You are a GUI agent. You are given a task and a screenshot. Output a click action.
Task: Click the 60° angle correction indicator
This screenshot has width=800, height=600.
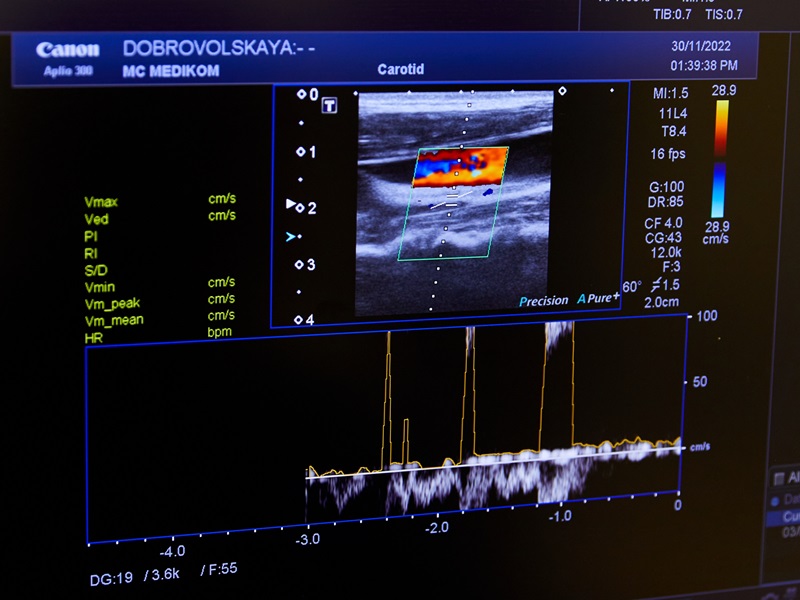[x=631, y=288]
